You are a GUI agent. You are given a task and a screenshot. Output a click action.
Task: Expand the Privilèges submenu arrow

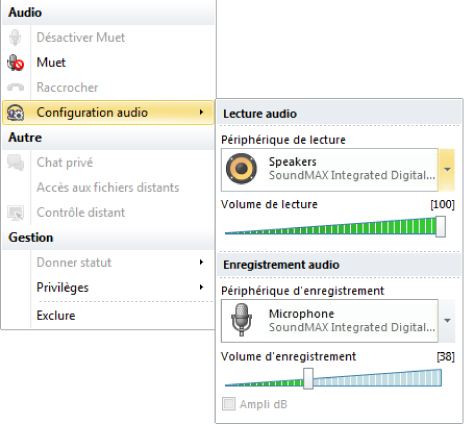201,287
